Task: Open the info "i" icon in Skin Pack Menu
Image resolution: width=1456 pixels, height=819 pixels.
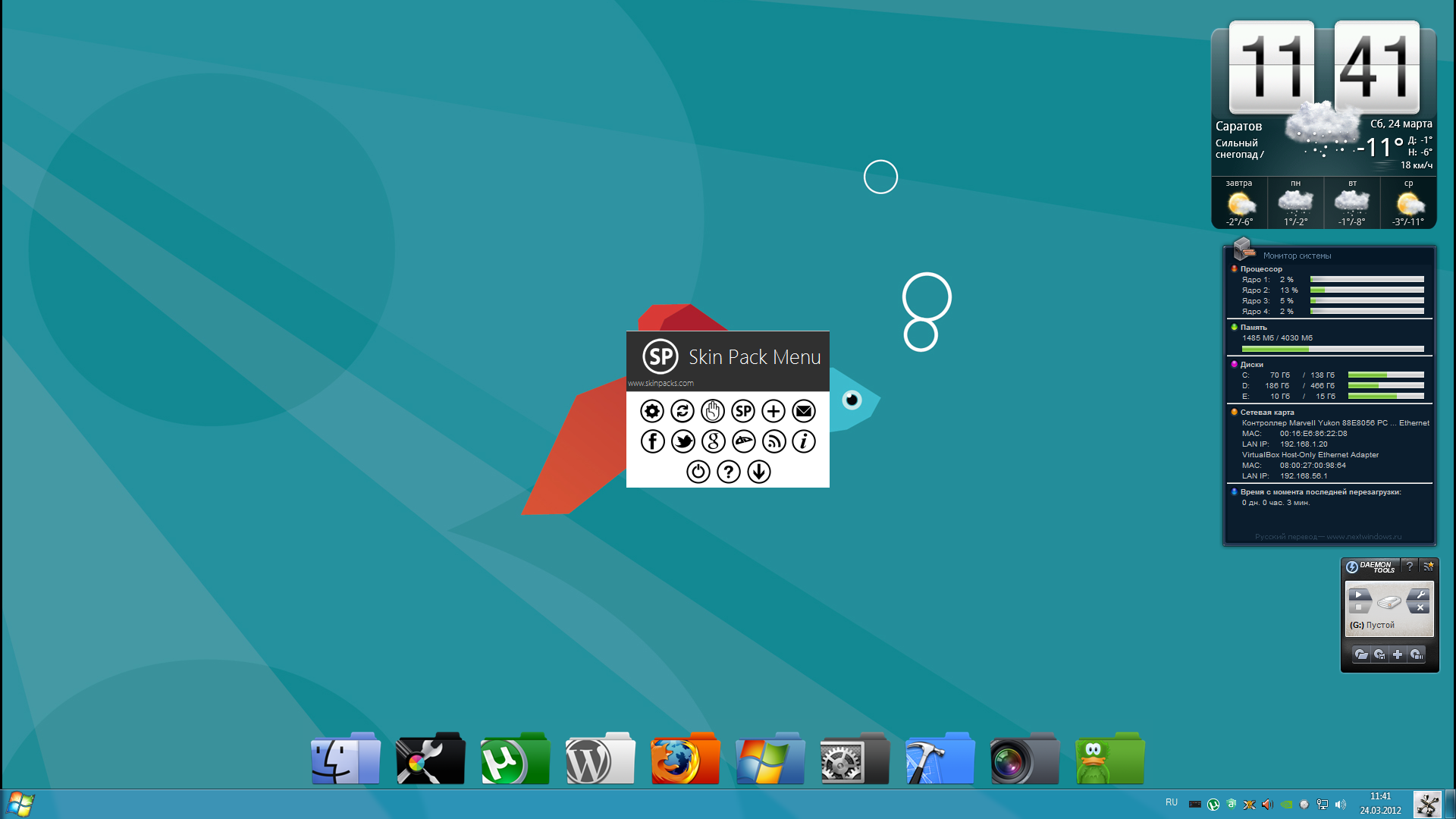Action: (804, 441)
